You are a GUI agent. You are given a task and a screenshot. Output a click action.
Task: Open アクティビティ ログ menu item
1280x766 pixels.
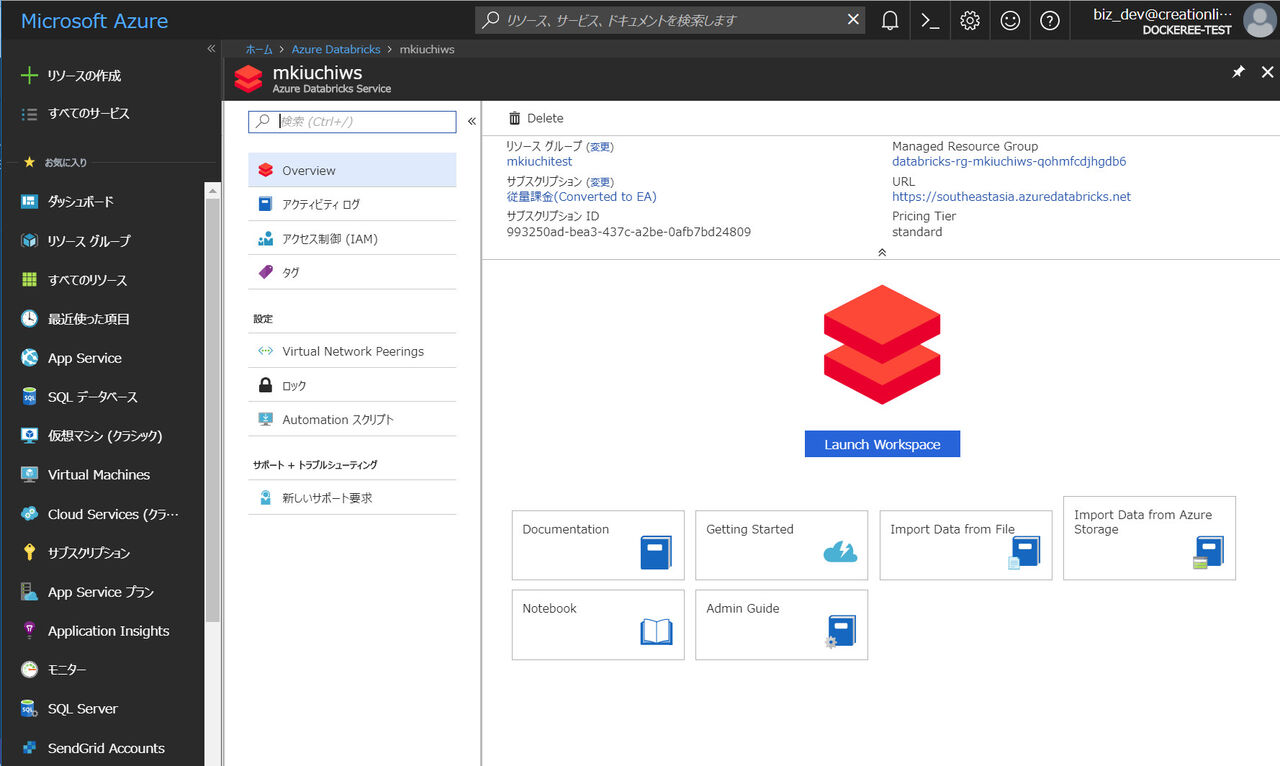(x=352, y=204)
